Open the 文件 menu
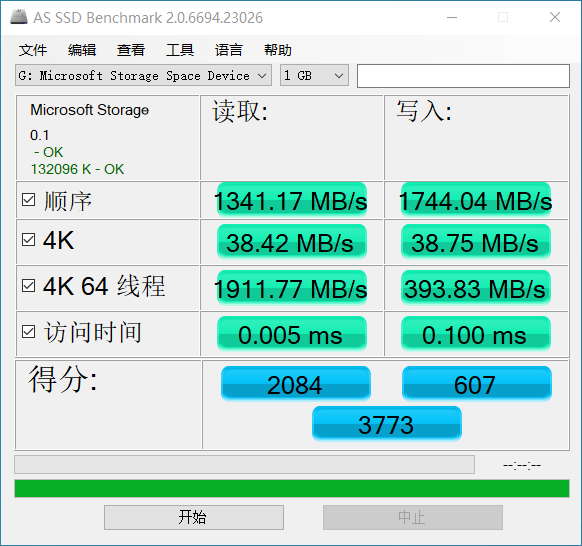582x546 pixels. (33, 50)
